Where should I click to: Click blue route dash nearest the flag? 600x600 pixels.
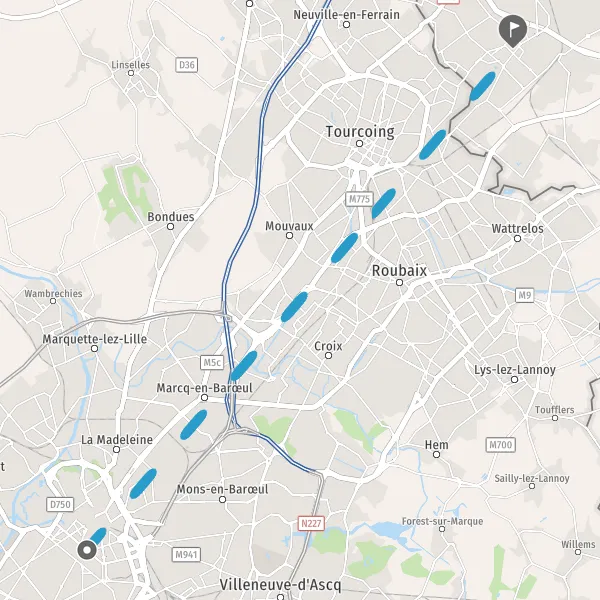coord(483,86)
